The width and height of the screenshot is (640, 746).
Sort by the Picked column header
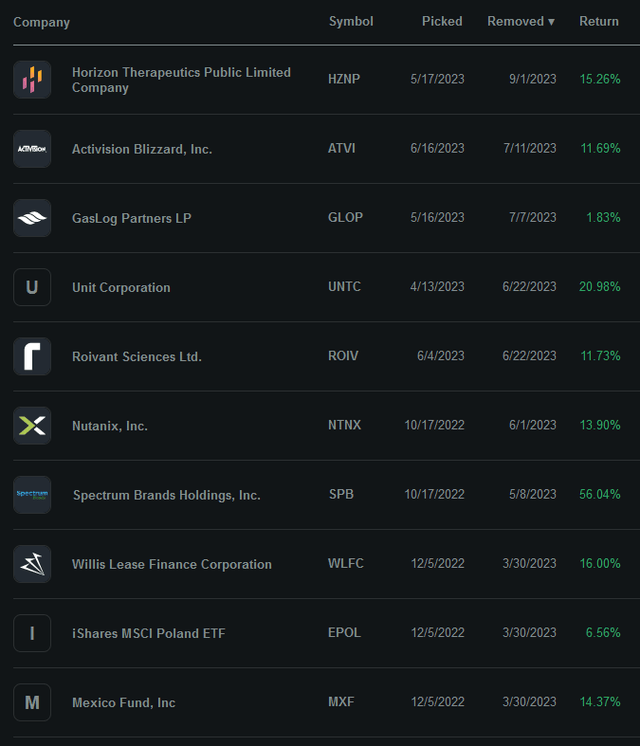442,22
